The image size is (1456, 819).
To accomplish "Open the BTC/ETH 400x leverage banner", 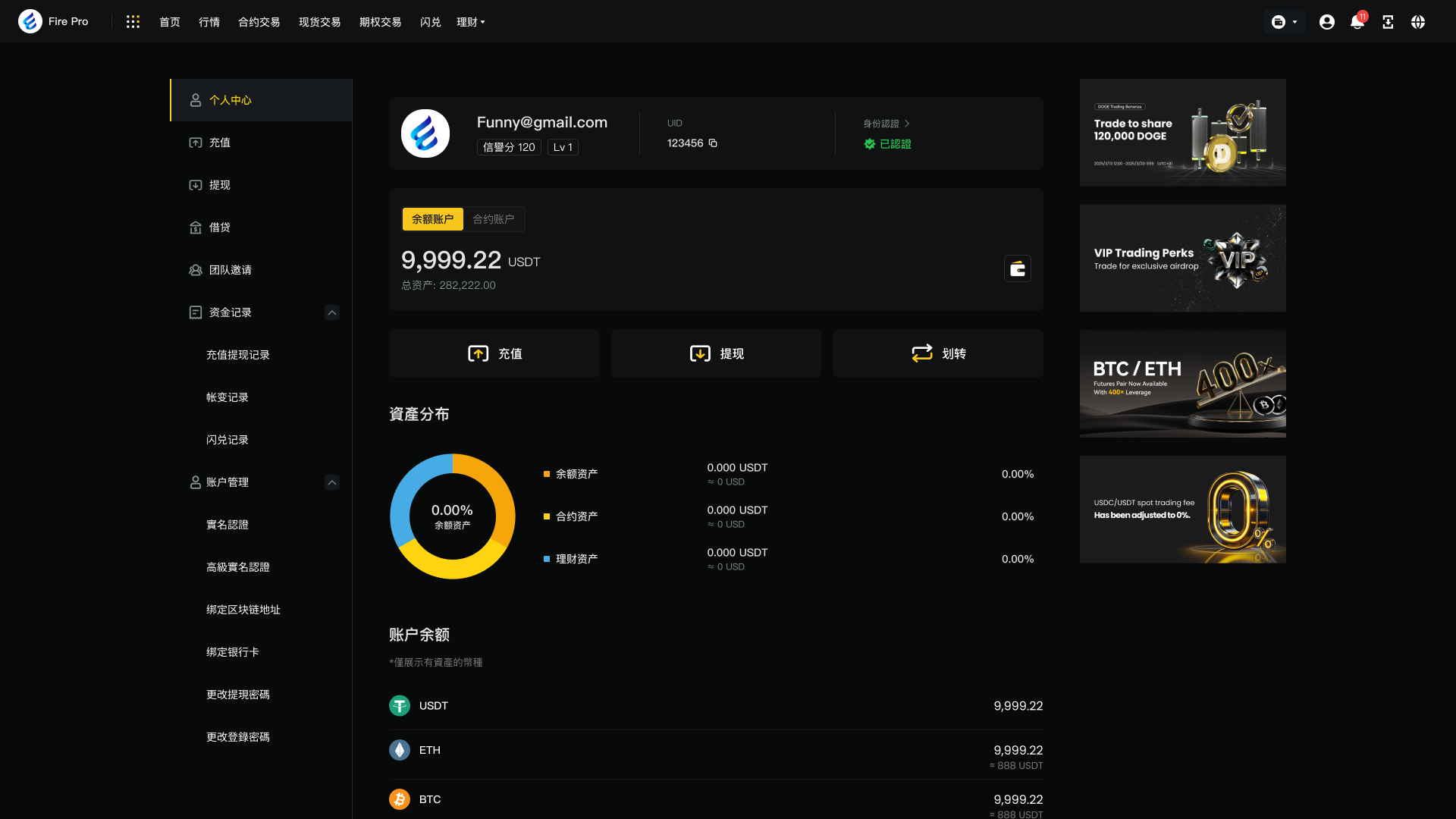I will [x=1182, y=384].
